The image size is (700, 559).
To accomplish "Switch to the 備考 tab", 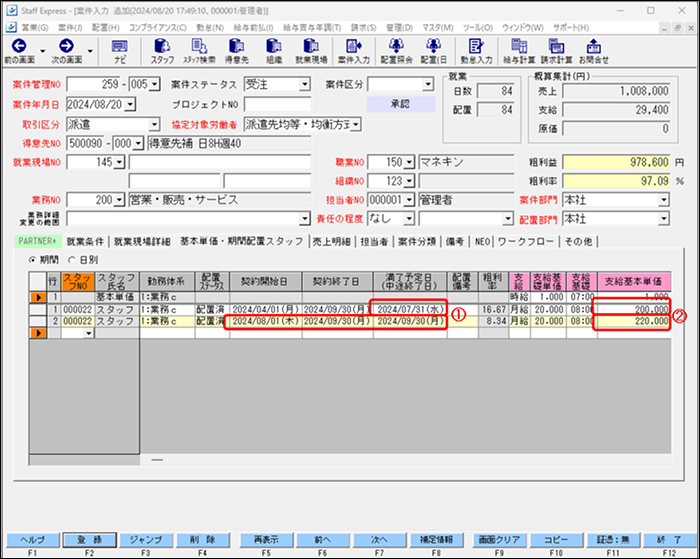I will [x=455, y=242].
